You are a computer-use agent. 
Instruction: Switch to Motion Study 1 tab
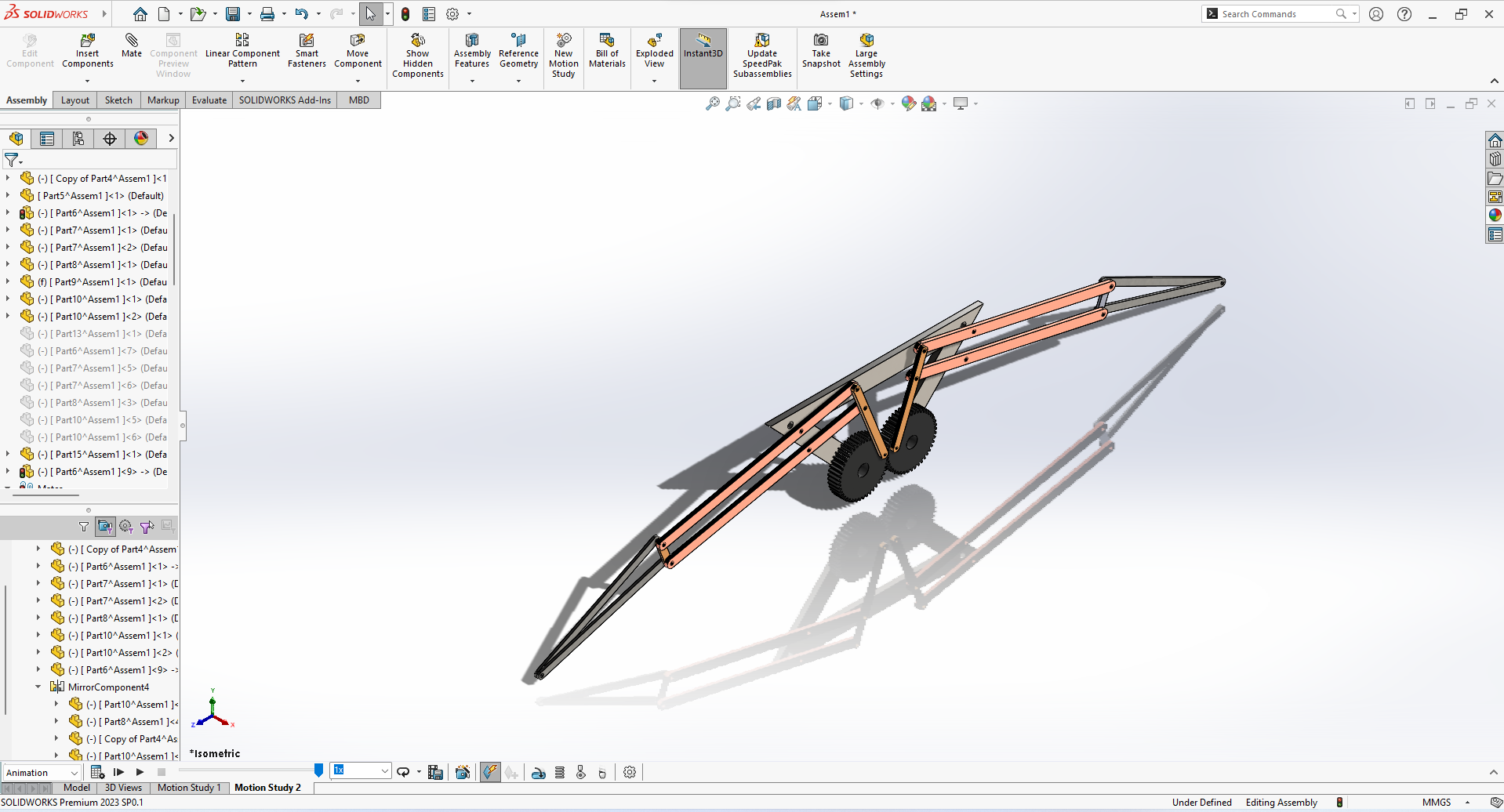189,788
